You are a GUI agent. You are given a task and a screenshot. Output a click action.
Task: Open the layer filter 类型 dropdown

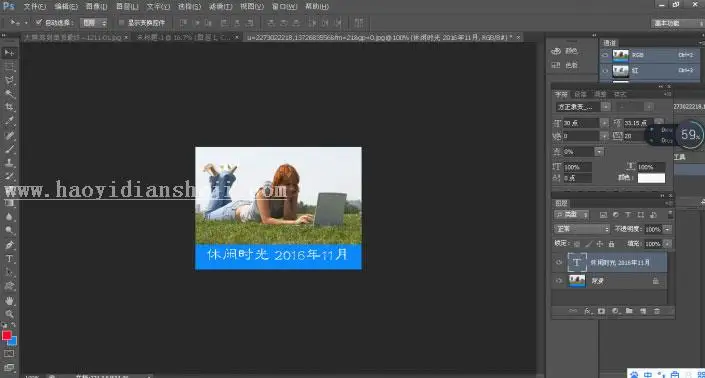(571, 215)
